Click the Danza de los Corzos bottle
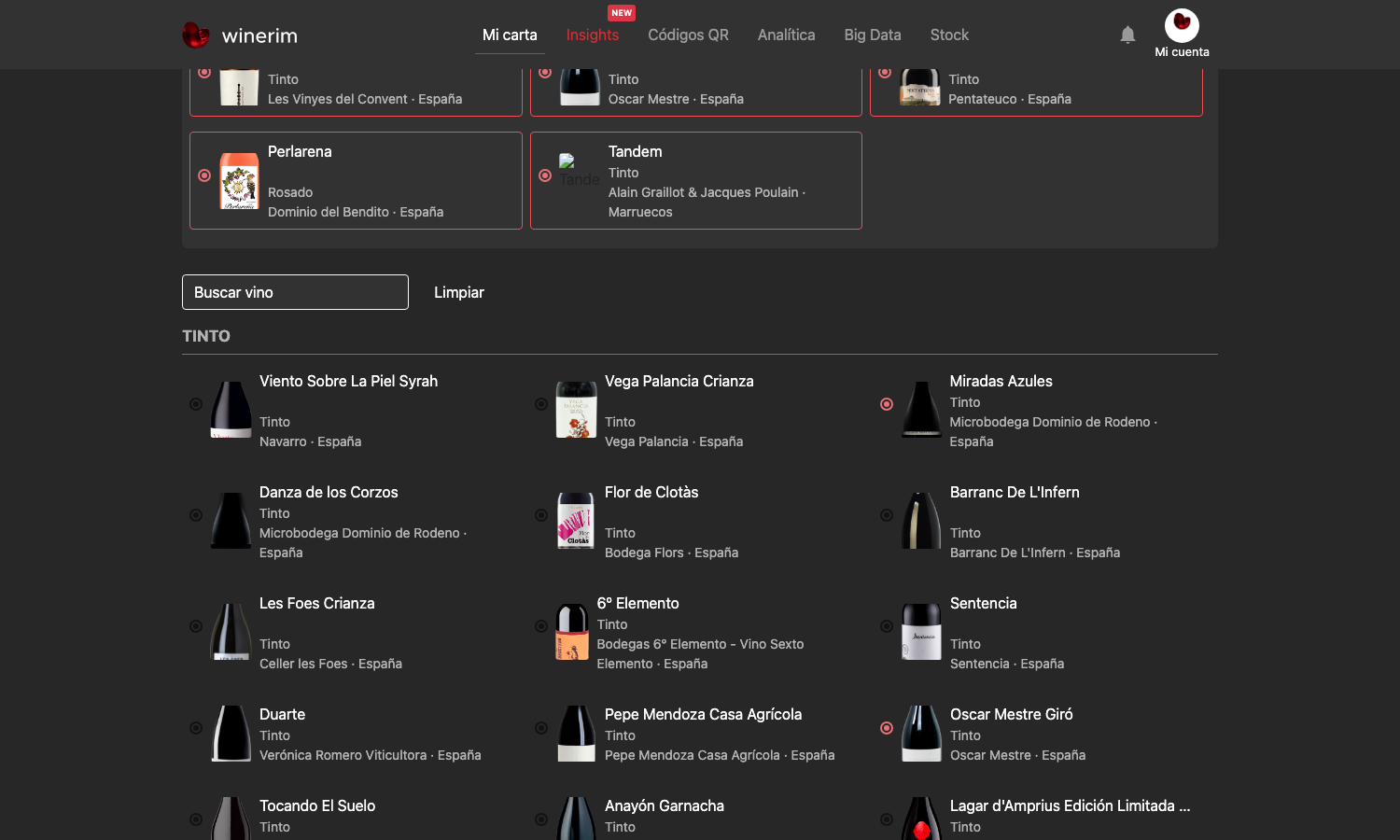Screen dimensions: 1400x840 [231, 521]
